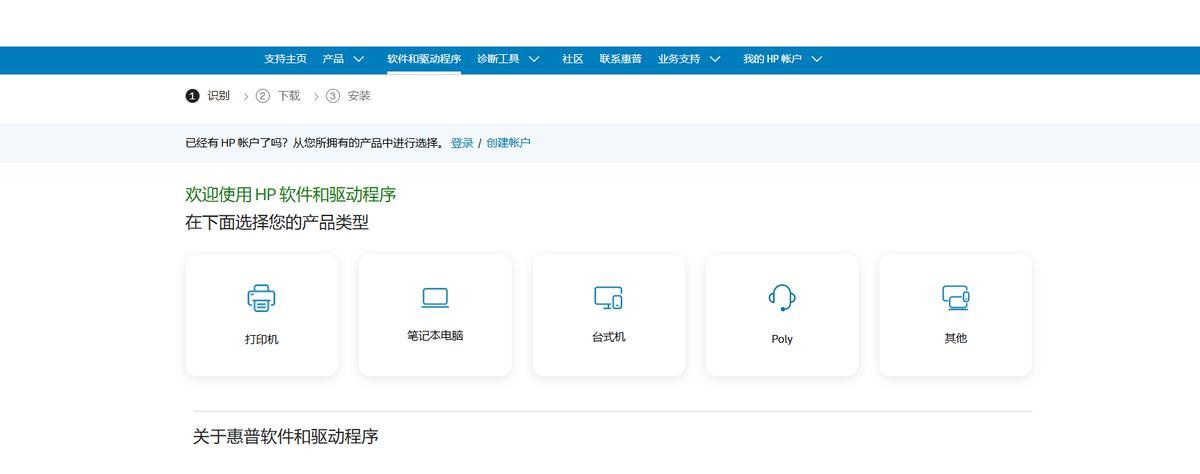Click step 2 下载 circle indicator

pyautogui.click(x=263, y=96)
